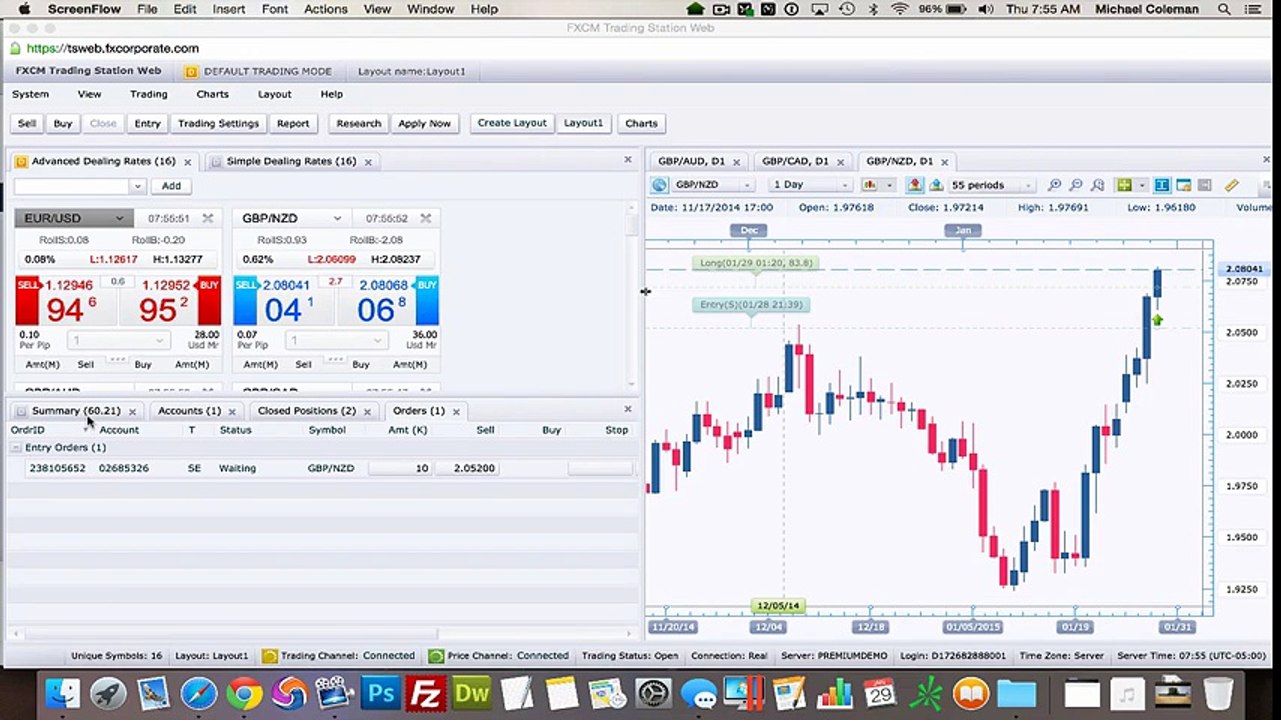Collapse the Entry Orders group
The image size is (1281, 720).
point(16,448)
